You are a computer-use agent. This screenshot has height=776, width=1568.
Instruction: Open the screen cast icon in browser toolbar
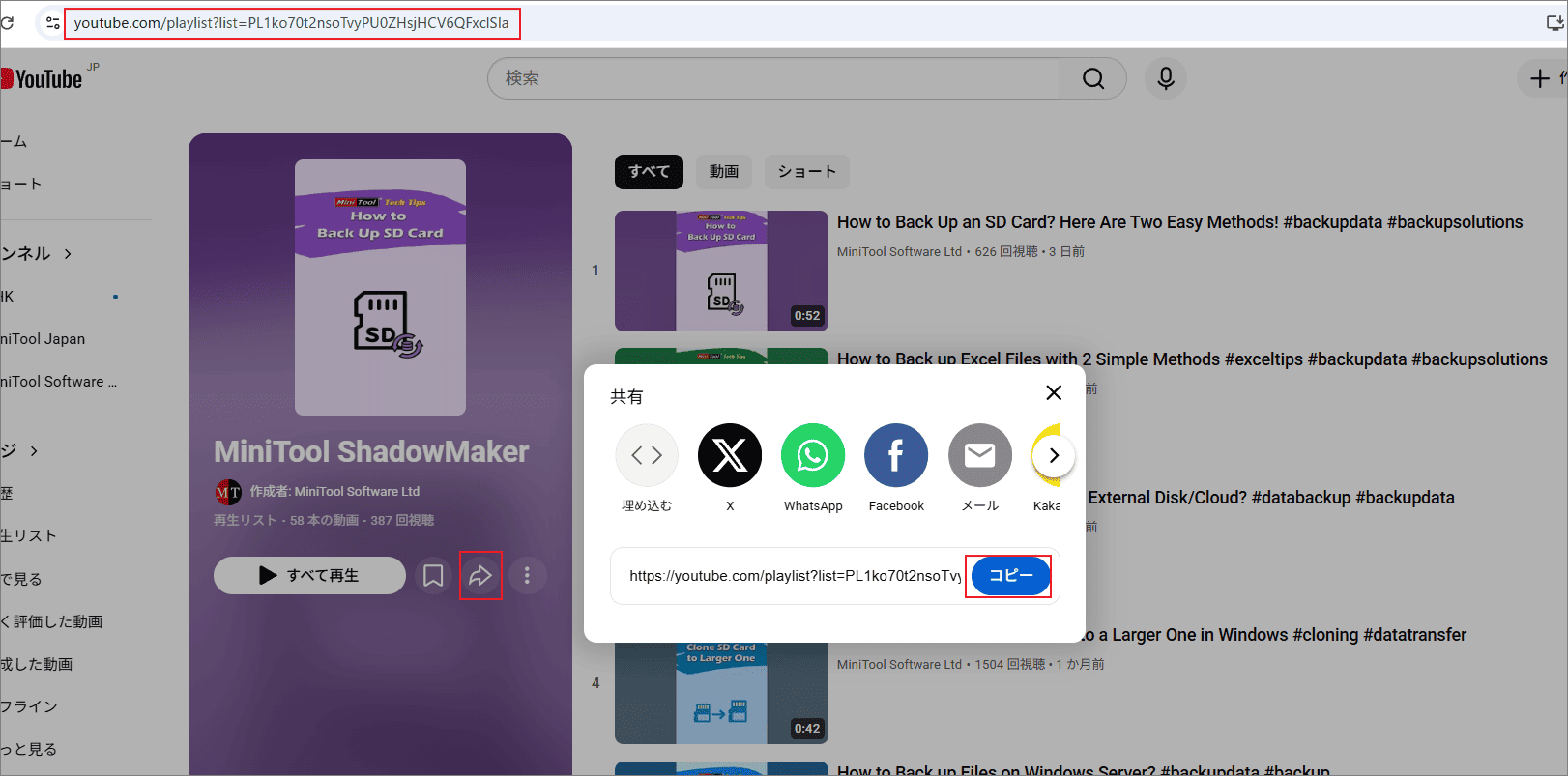[x=1554, y=23]
